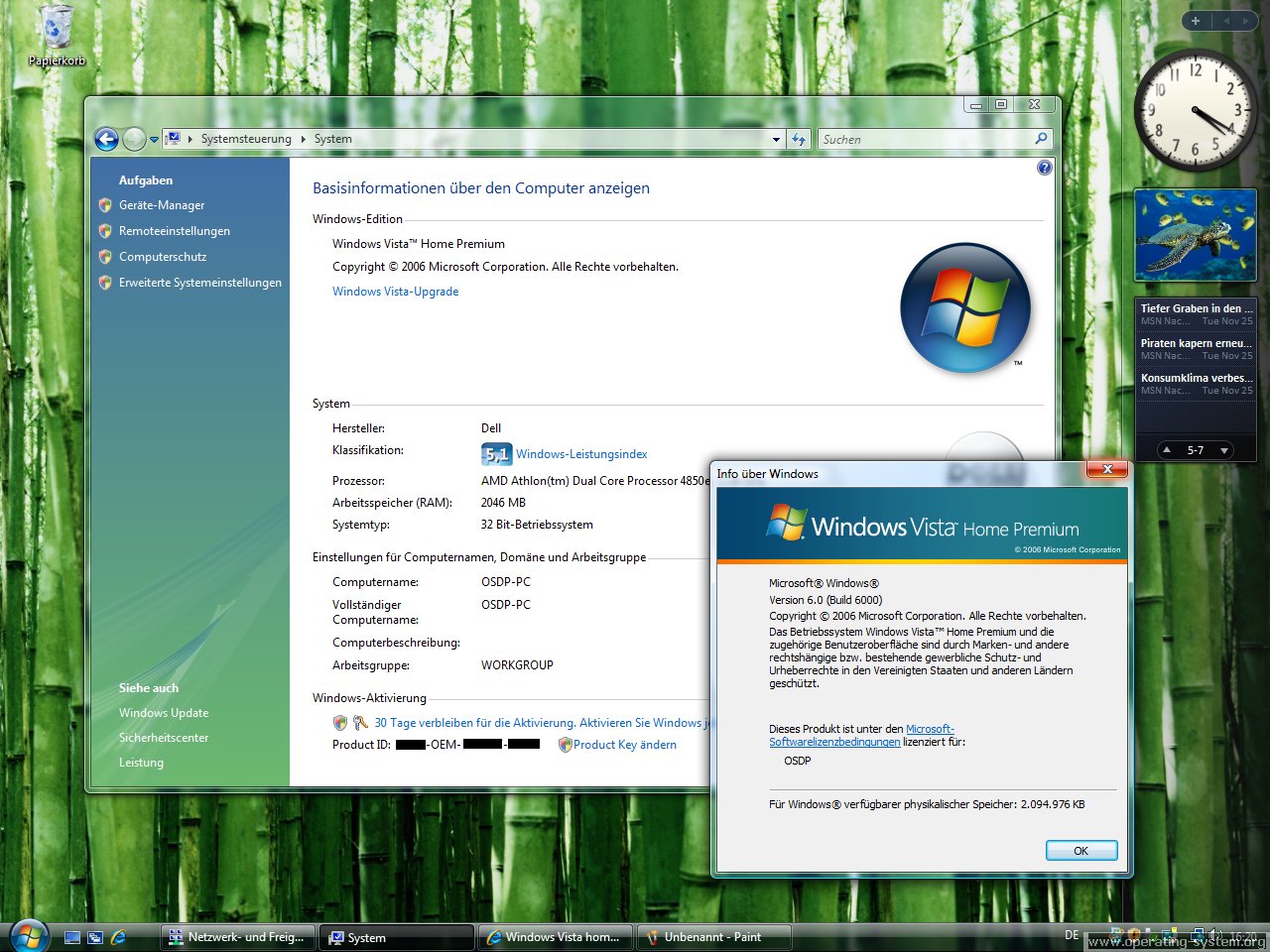Viewport: 1270px width, 952px height.
Task: Click the Windows Vista-Upgrade link
Action: 395,291
